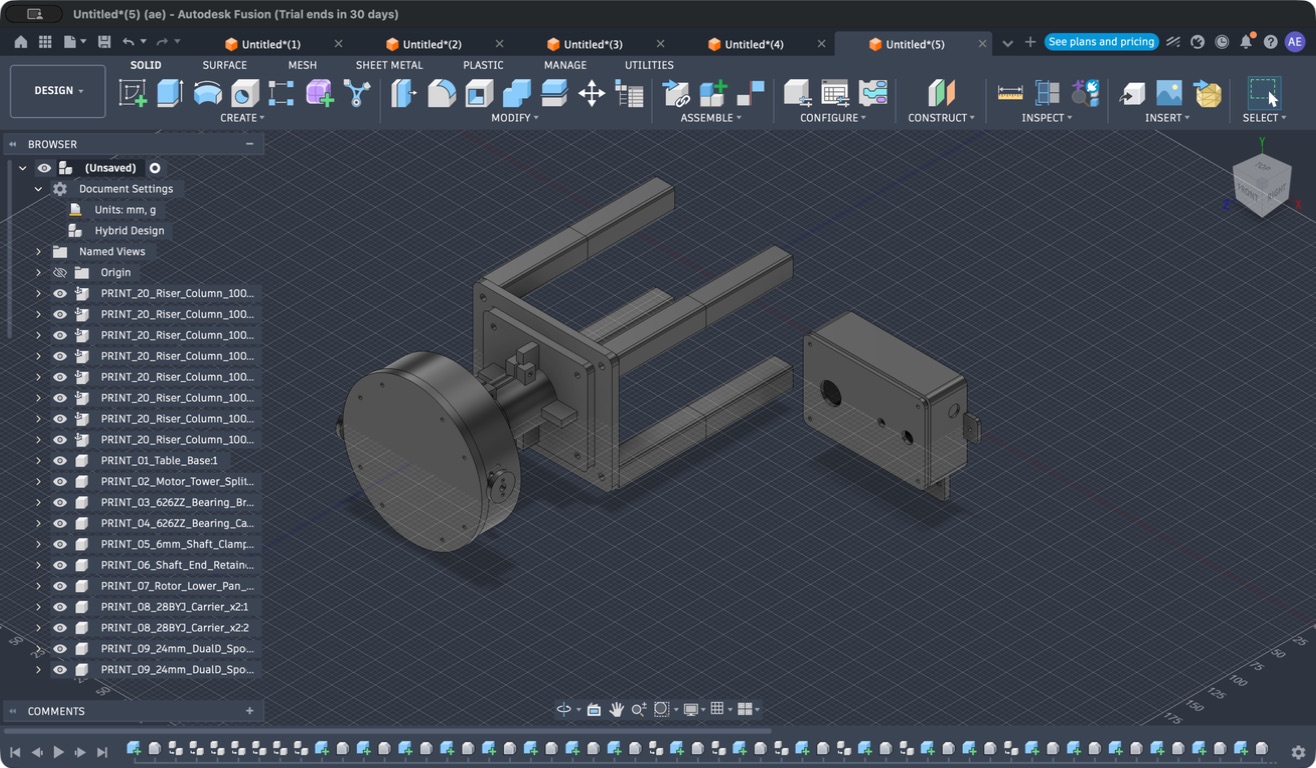Expand the PRINT_03_626ZZ_Bearing_Br component
Image resolution: width=1316 pixels, height=768 pixels.
(38, 502)
